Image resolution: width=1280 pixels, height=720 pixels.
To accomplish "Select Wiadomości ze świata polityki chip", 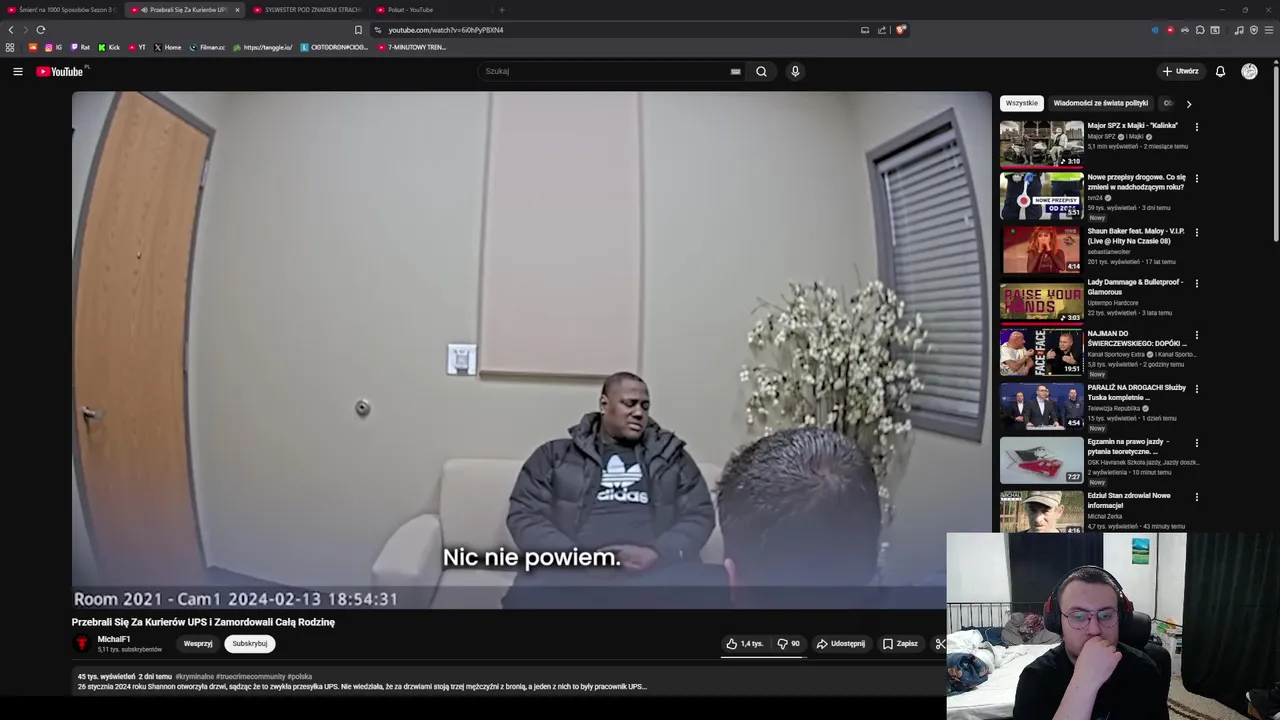I will pos(1100,103).
